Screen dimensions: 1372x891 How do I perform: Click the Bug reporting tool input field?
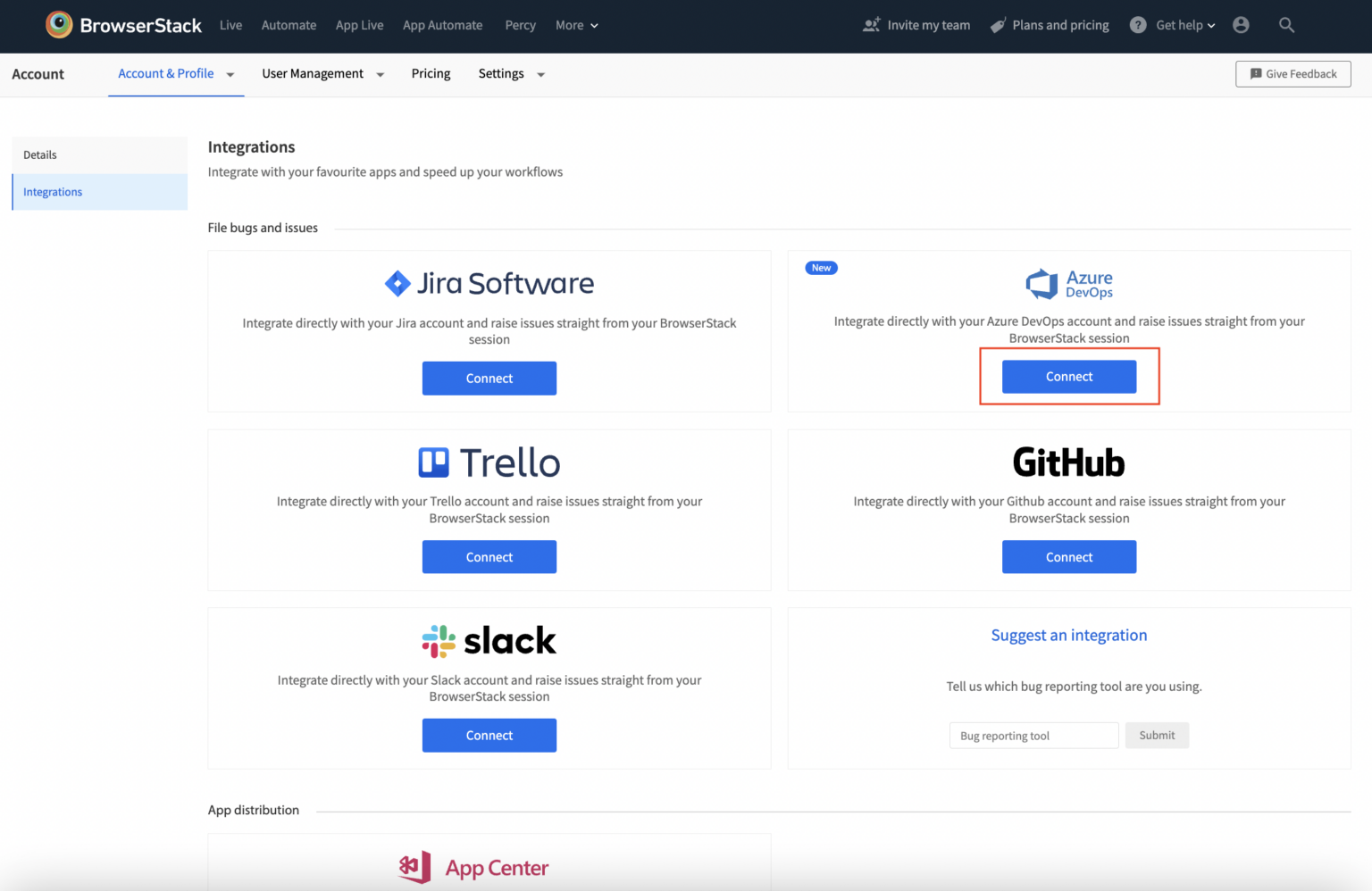click(1033, 735)
